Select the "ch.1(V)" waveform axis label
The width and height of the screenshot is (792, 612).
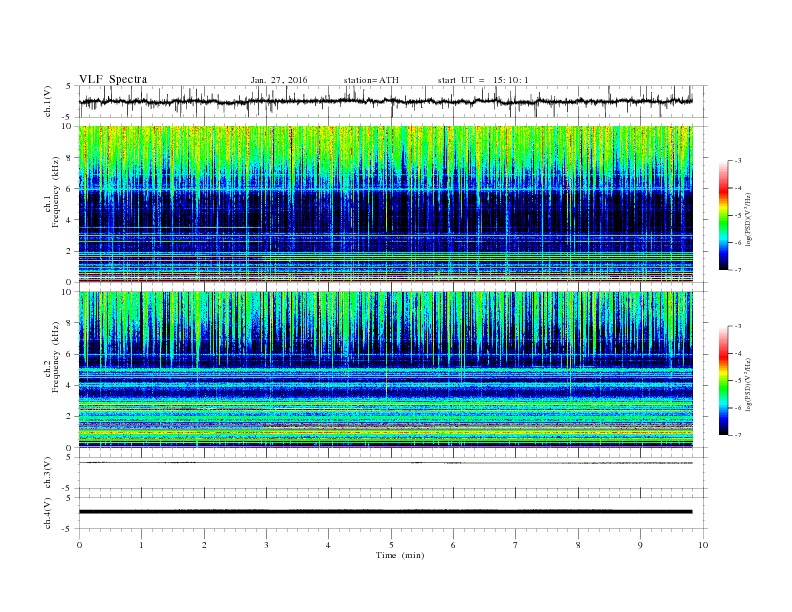click(48, 101)
